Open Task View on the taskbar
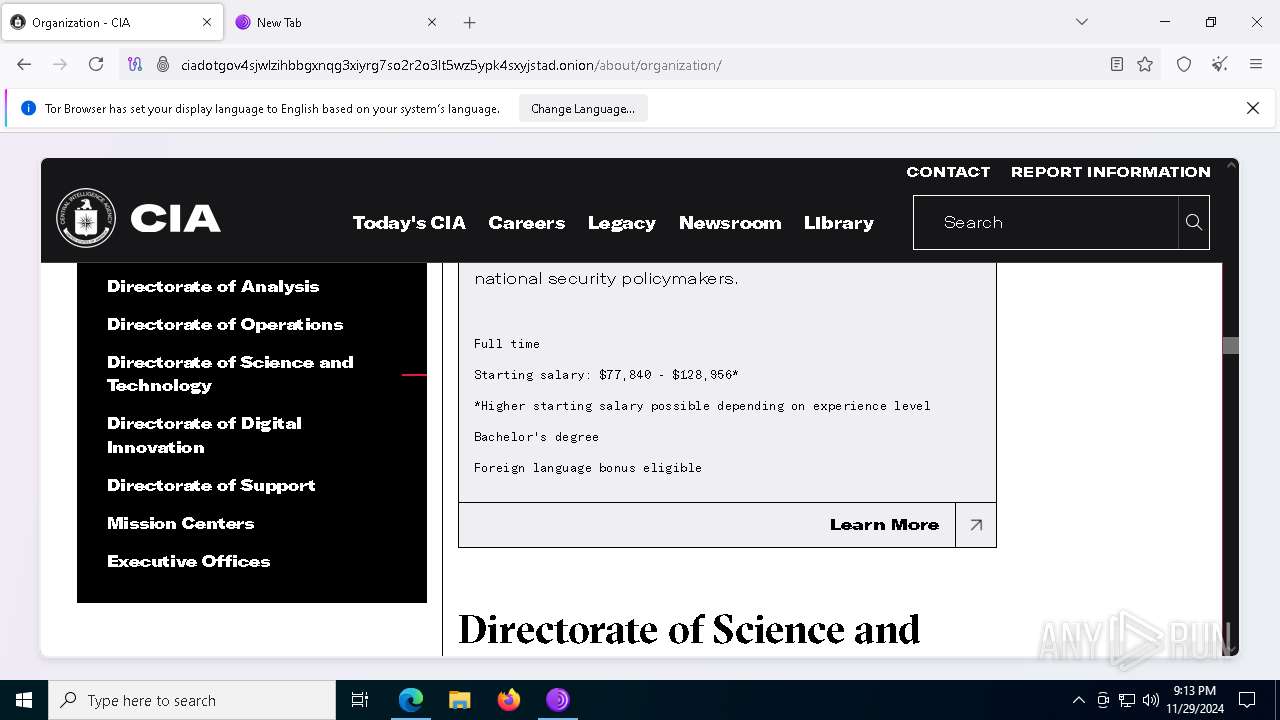 pos(360,700)
